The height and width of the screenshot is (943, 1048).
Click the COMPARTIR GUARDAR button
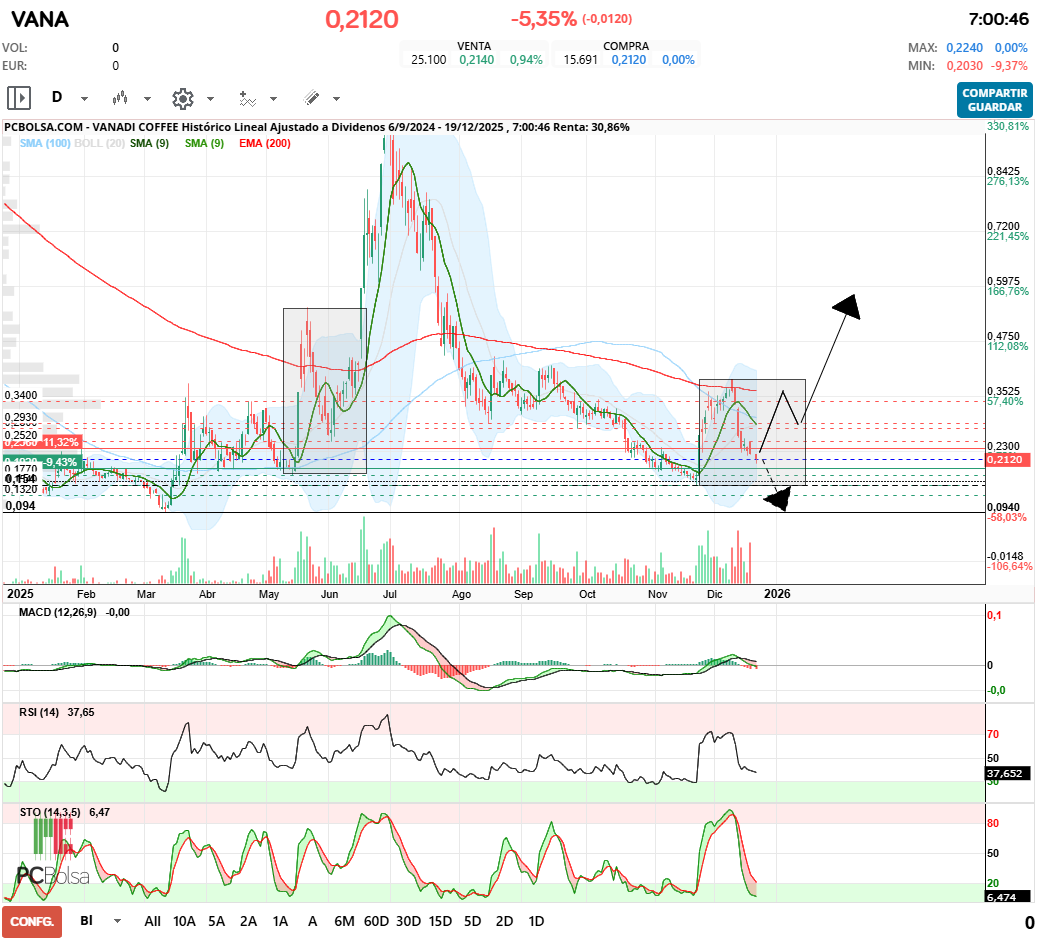coord(994,100)
